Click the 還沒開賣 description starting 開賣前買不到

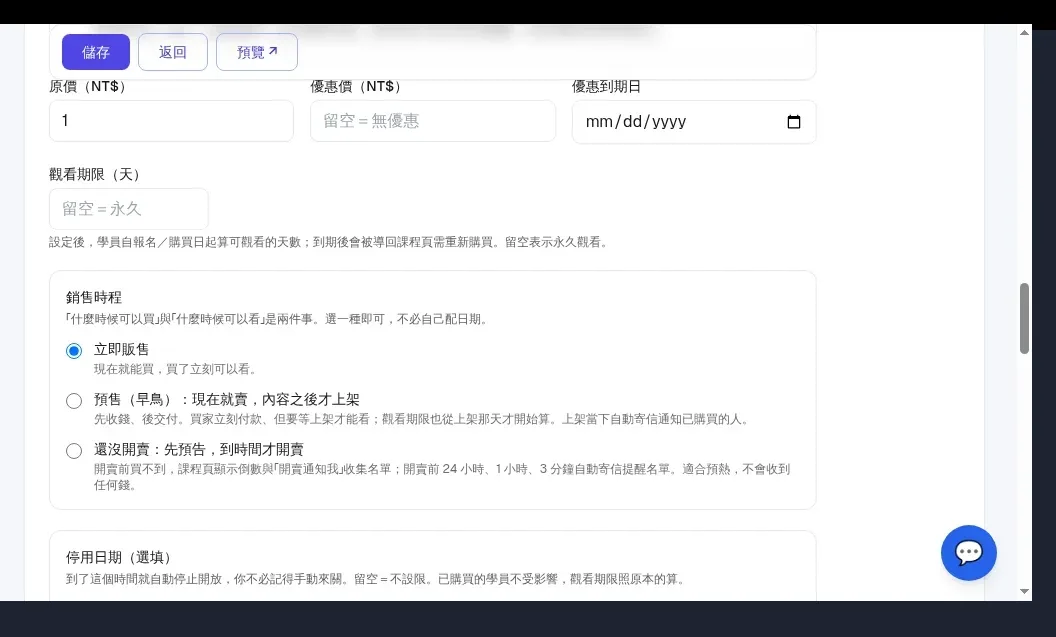point(442,477)
